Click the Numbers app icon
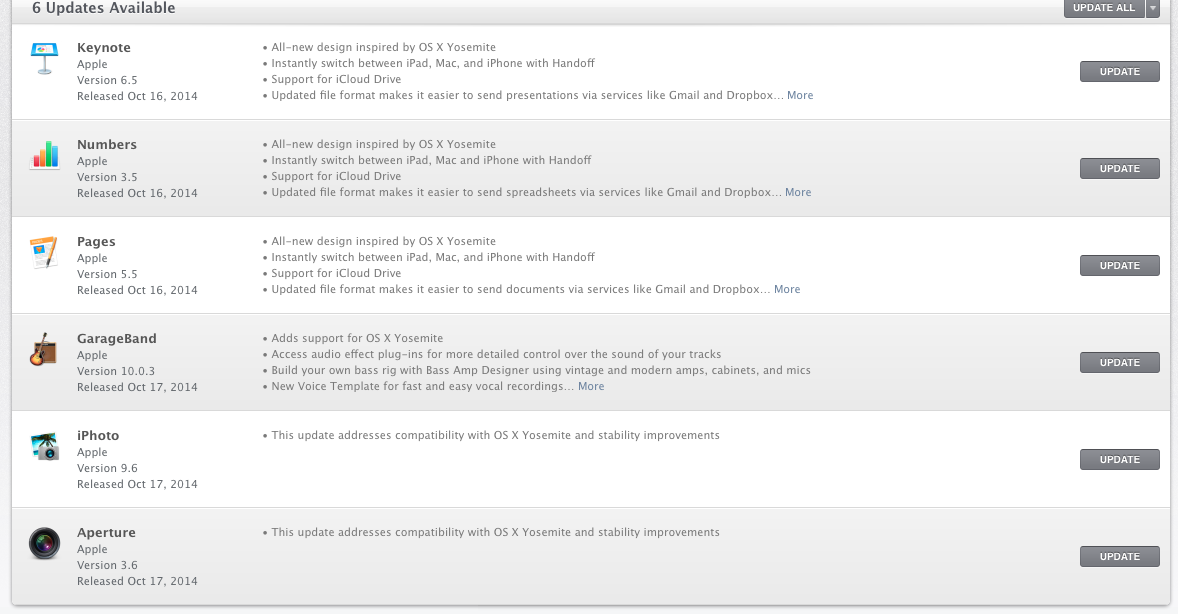 click(43, 155)
